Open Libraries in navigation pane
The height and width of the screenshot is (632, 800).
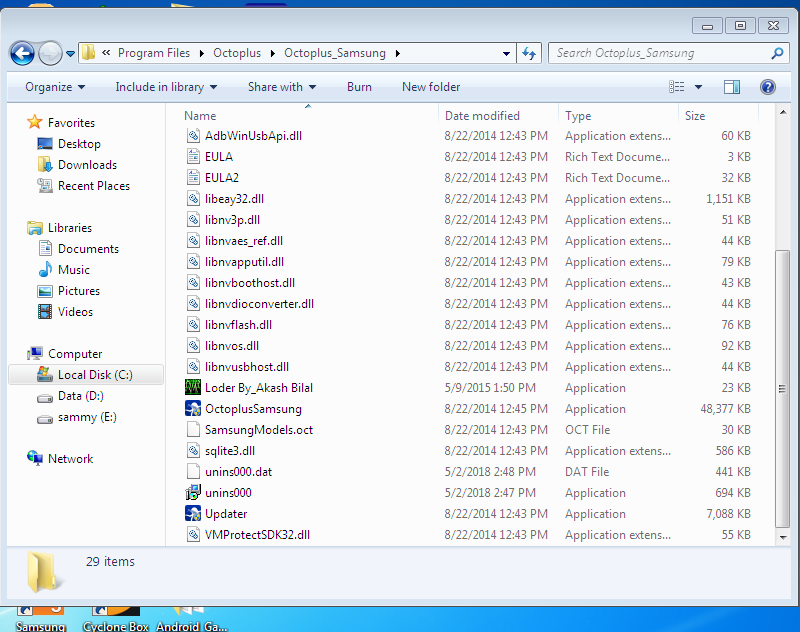(x=70, y=227)
